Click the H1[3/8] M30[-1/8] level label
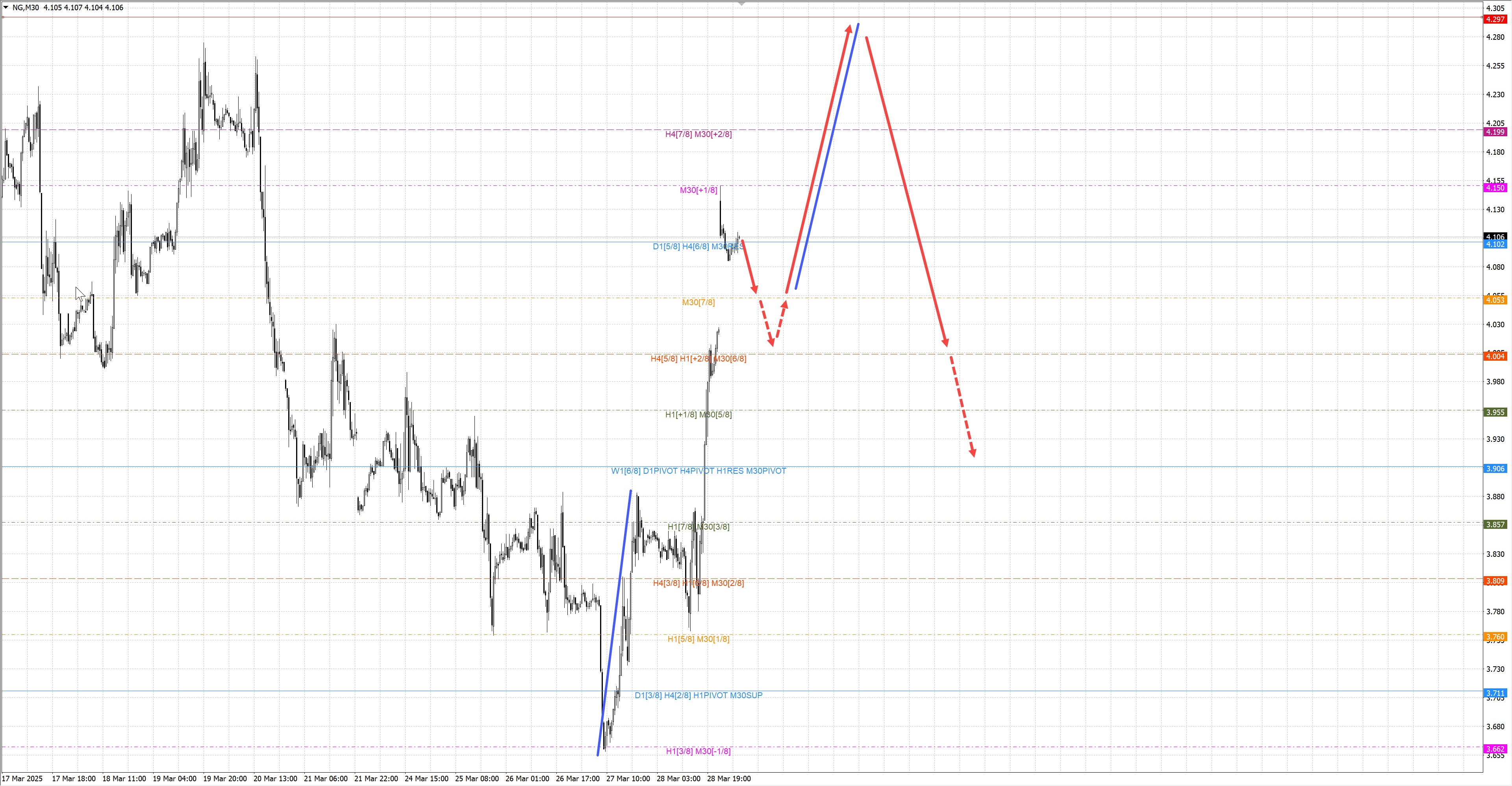 698,751
